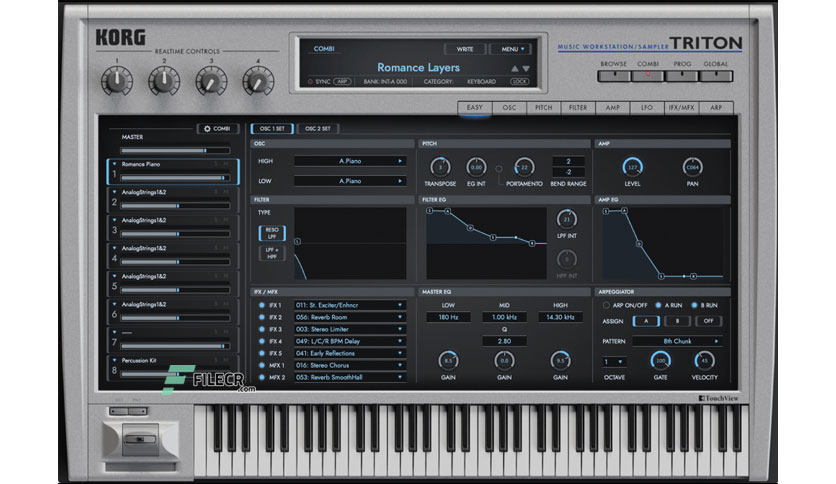
Task: Open IFX 2 Reverb Room dropdown
Action: (x=350, y=317)
